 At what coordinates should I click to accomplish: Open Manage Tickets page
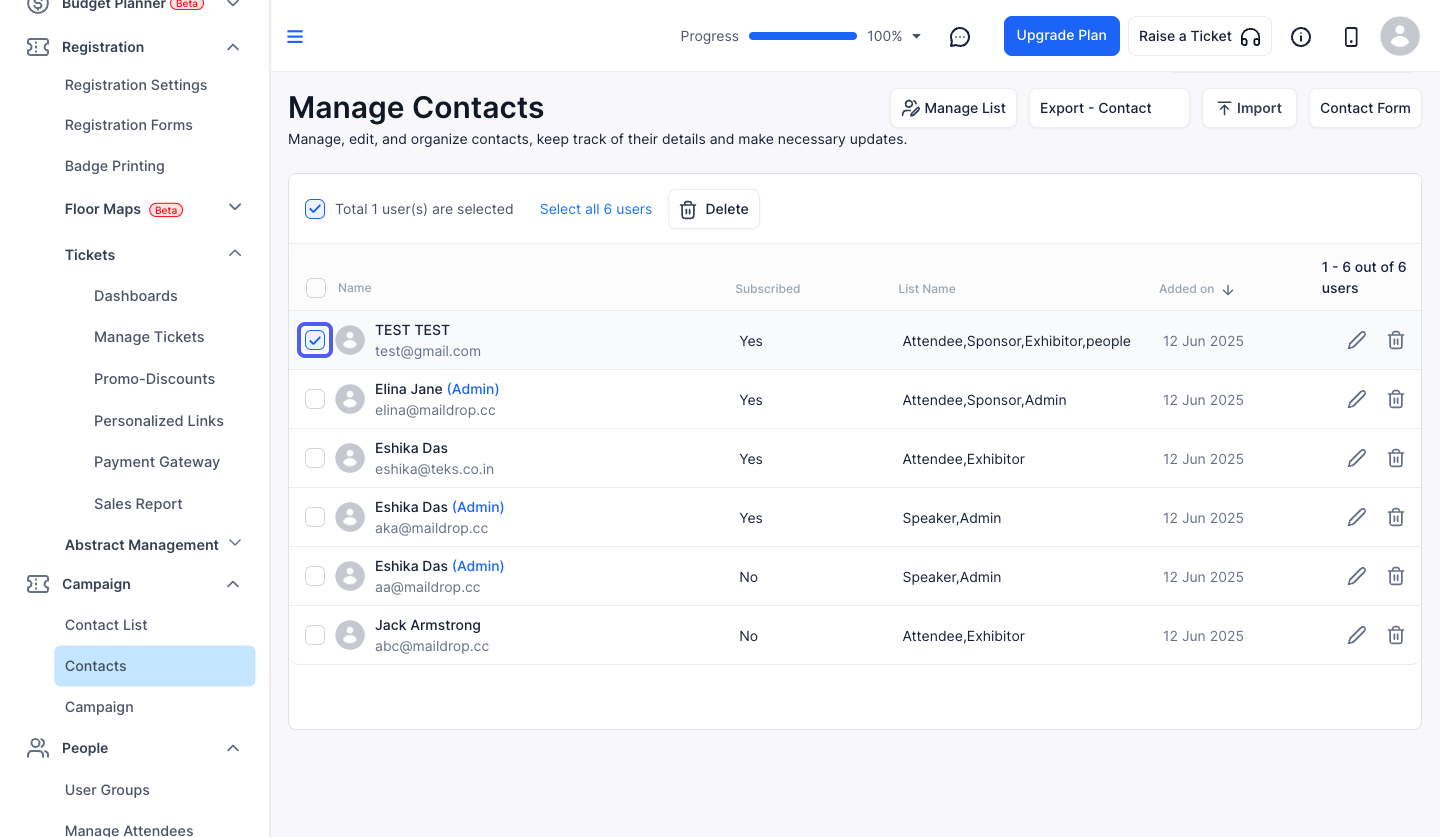pos(149,337)
